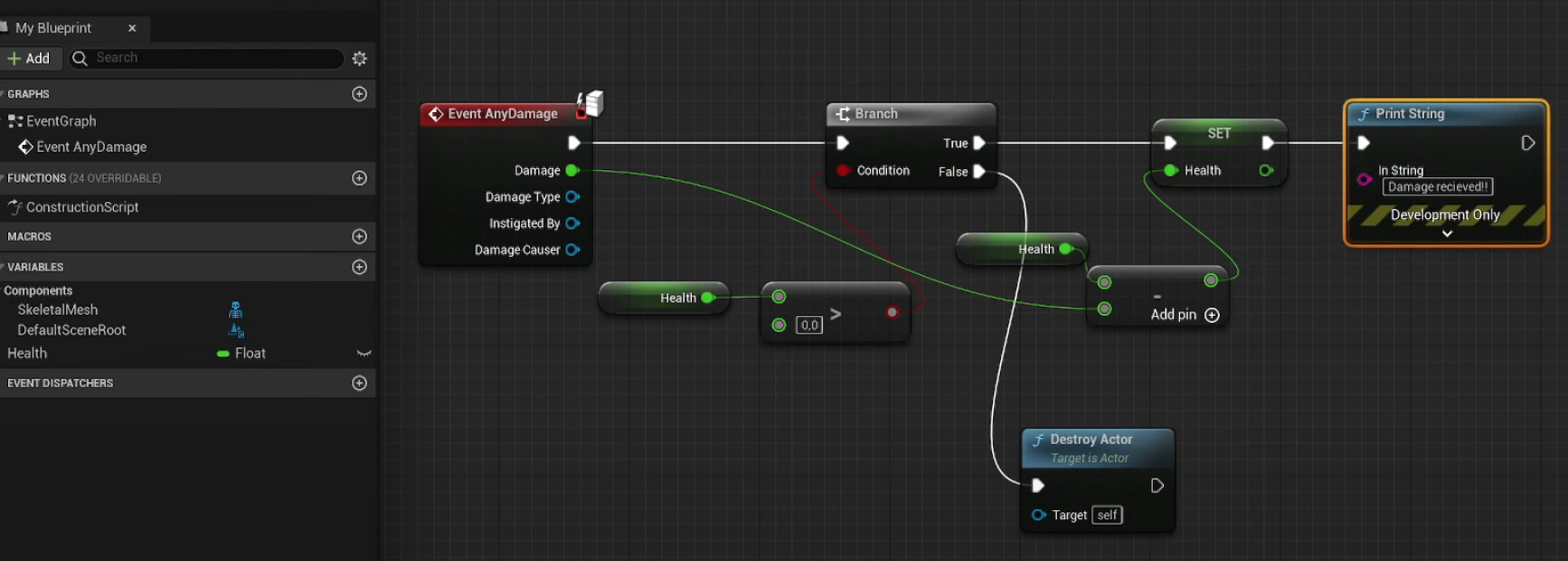Screen dimensions: 1568x561
Task: Collapse the VARIABLES section
Action: click(x=3, y=267)
